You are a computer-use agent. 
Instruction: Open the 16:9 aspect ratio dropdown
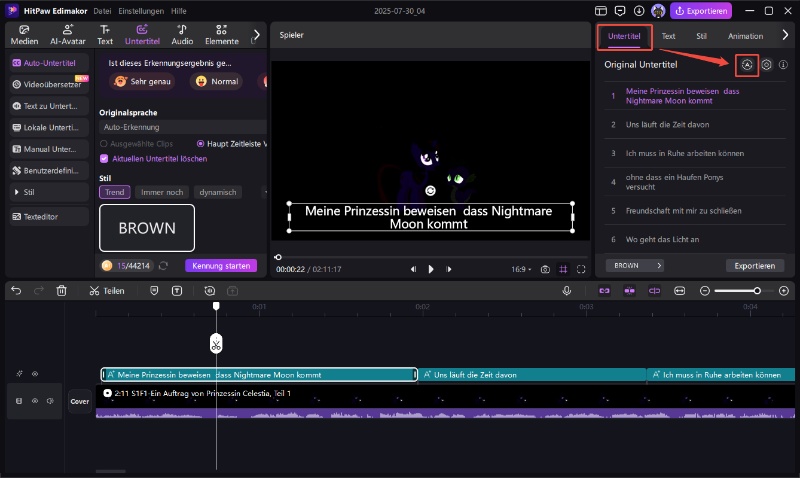[521, 269]
